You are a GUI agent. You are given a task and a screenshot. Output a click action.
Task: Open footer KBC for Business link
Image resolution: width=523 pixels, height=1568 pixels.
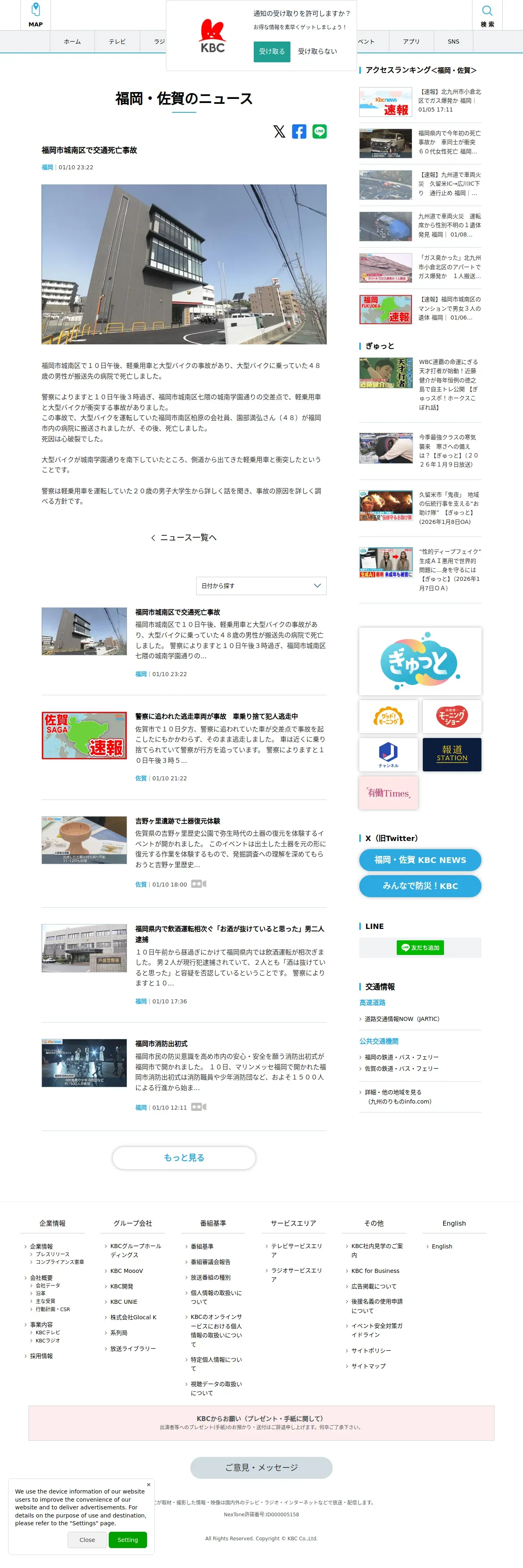click(x=375, y=1270)
